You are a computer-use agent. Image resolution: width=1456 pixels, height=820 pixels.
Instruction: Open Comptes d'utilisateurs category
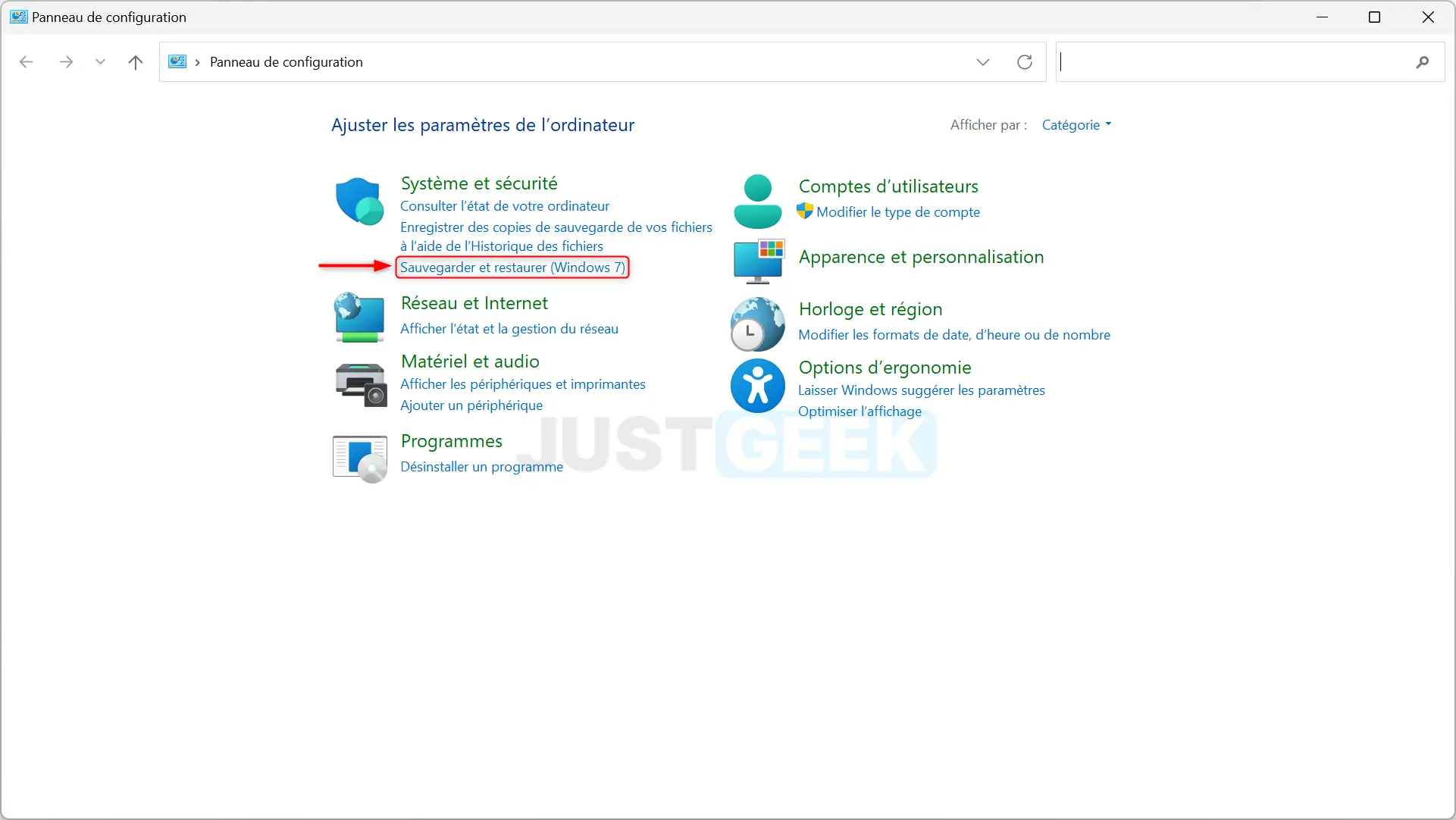(888, 186)
